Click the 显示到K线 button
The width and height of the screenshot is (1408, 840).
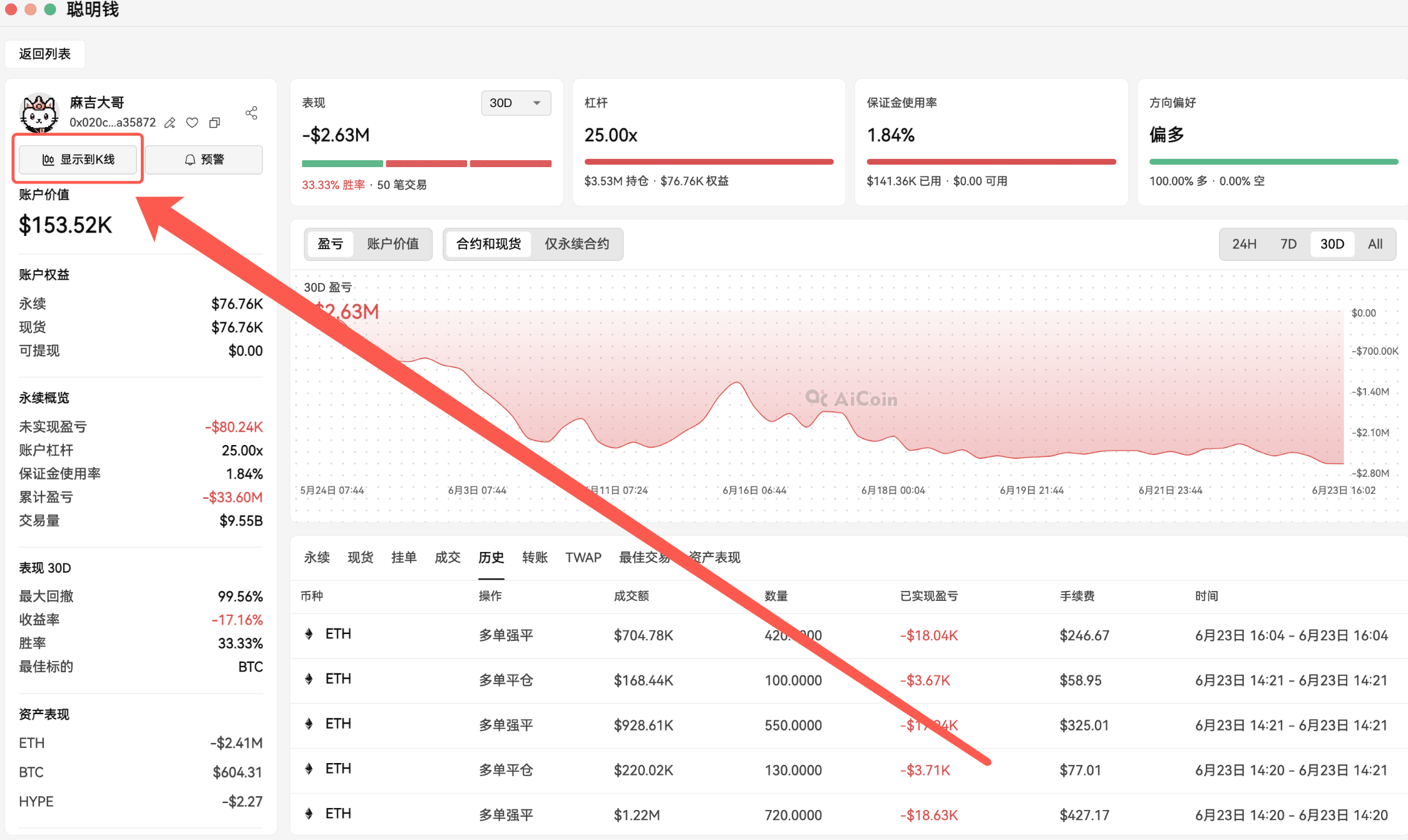click(78, 160)
